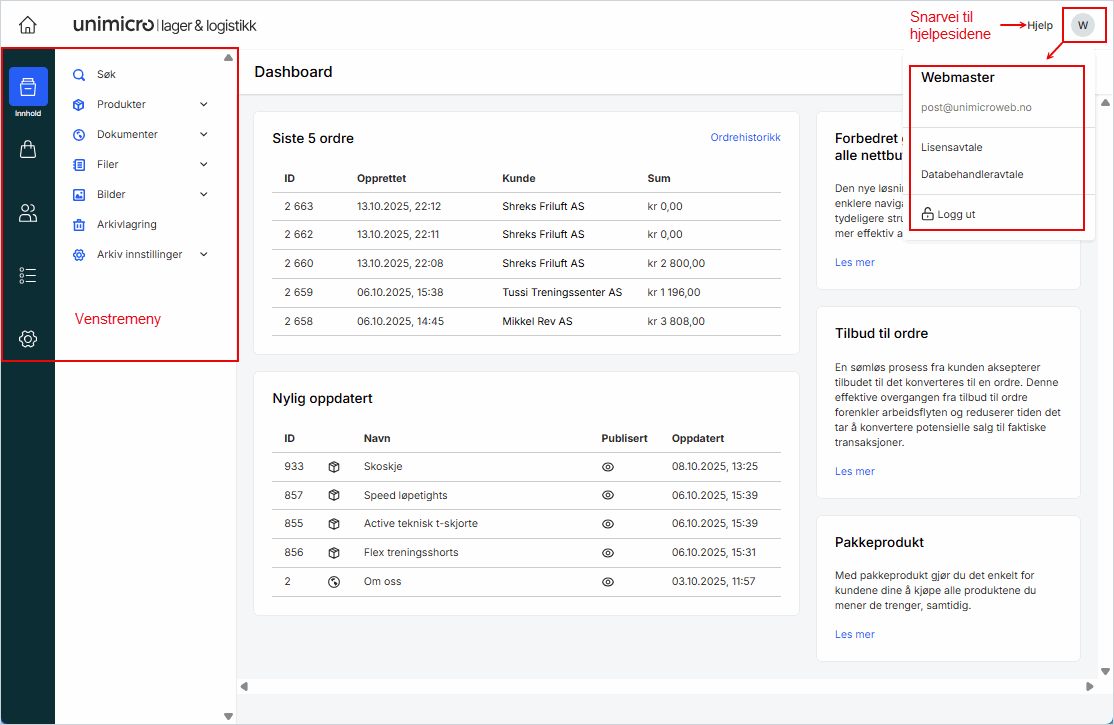Open the customers people icon in sidebar
1114x725 pixels.
coord(28,212)
